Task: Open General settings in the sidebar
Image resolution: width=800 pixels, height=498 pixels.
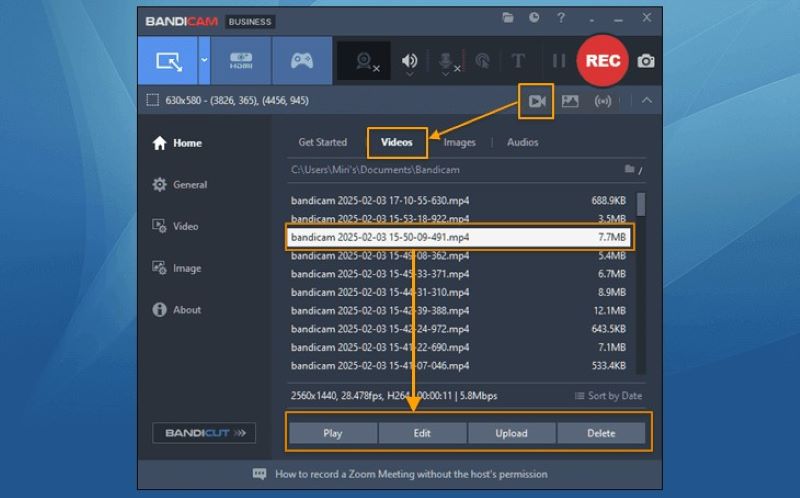Action: (x=180, y=185)
